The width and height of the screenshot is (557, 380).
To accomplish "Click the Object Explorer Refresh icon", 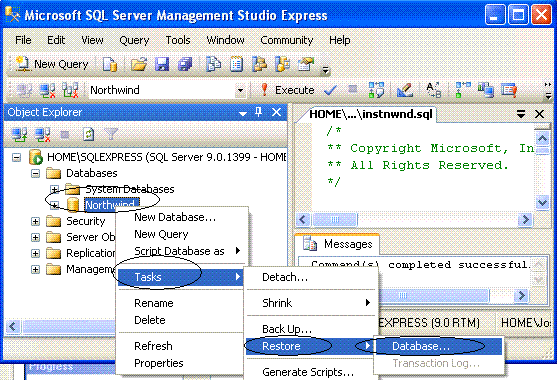I will [x=88, y=135].
